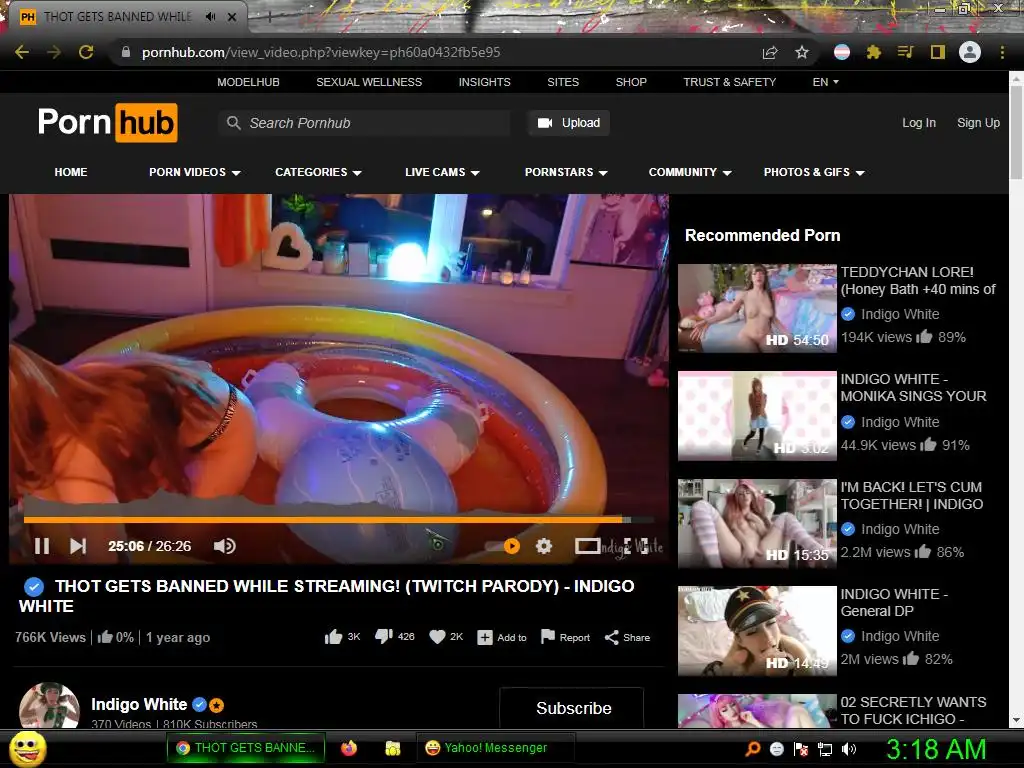Switch to Yahoo! Messenger in taskbar
The image size is (1024, 768).
pos(496,748)
